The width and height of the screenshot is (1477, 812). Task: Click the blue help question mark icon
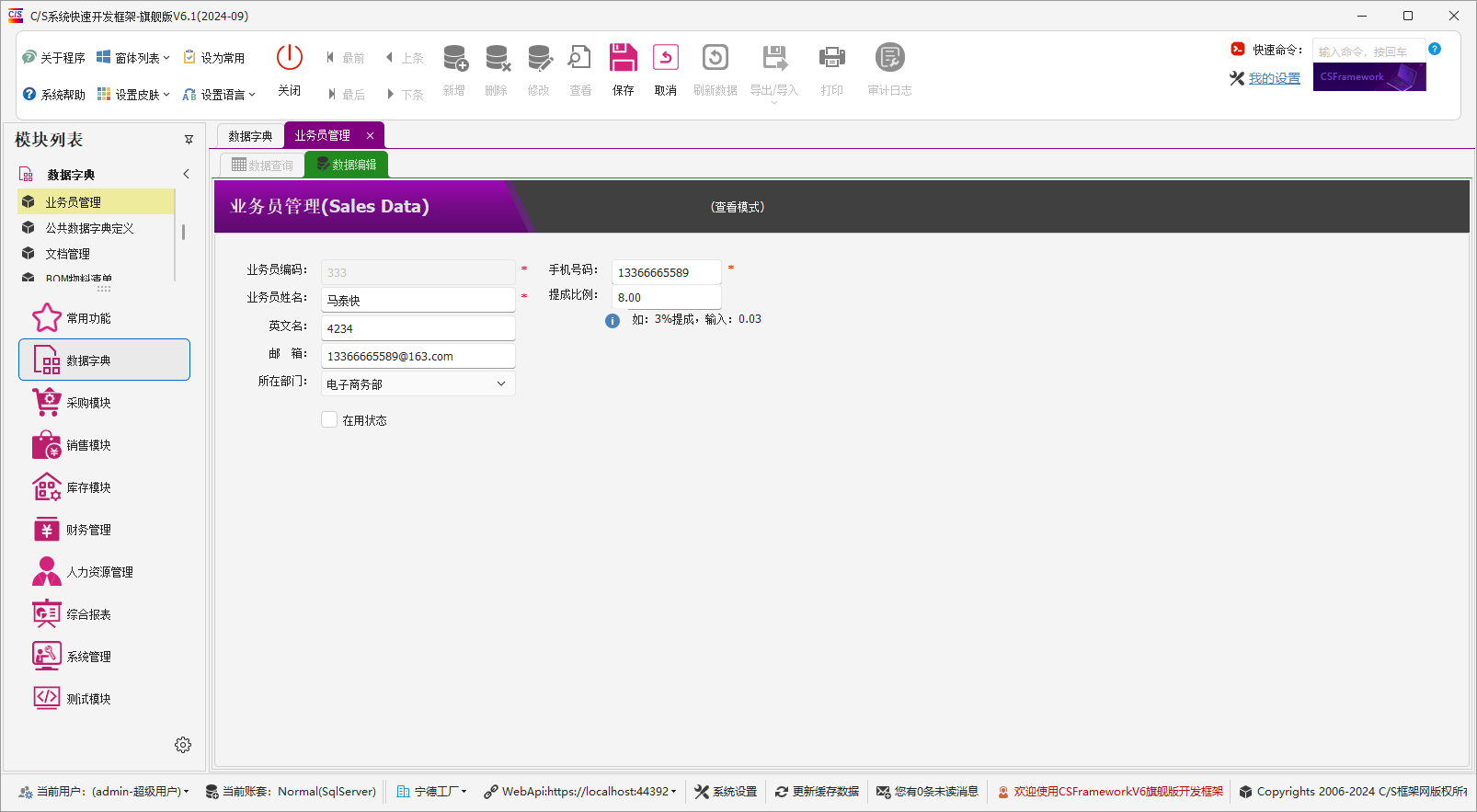point(1435,49)
